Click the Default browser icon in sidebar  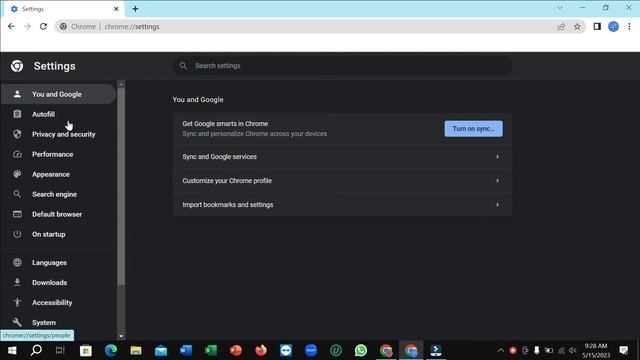click(17, 214)
